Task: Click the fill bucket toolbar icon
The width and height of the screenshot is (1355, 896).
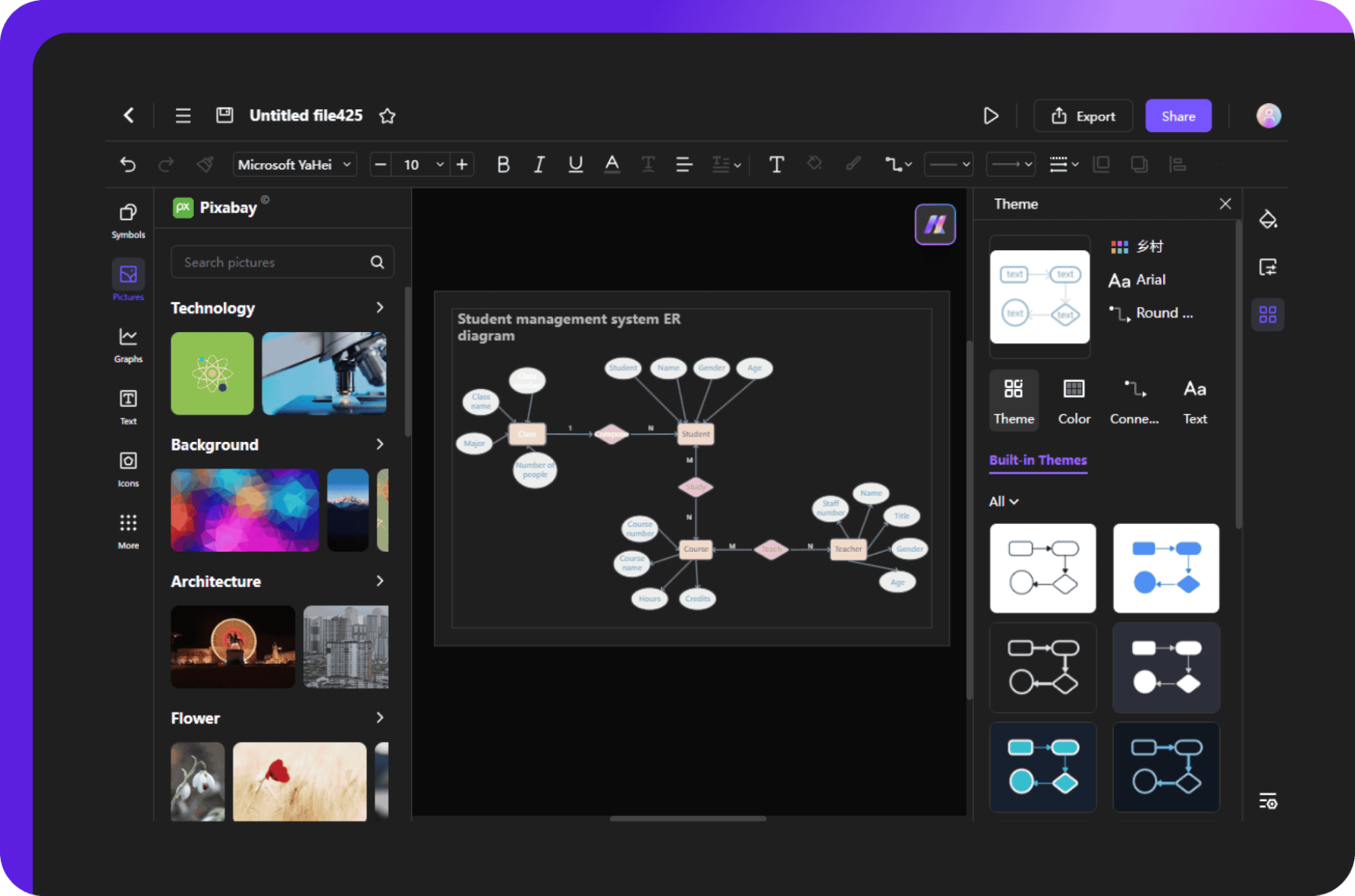Action: pyautogui.click(x=815, y=164)
